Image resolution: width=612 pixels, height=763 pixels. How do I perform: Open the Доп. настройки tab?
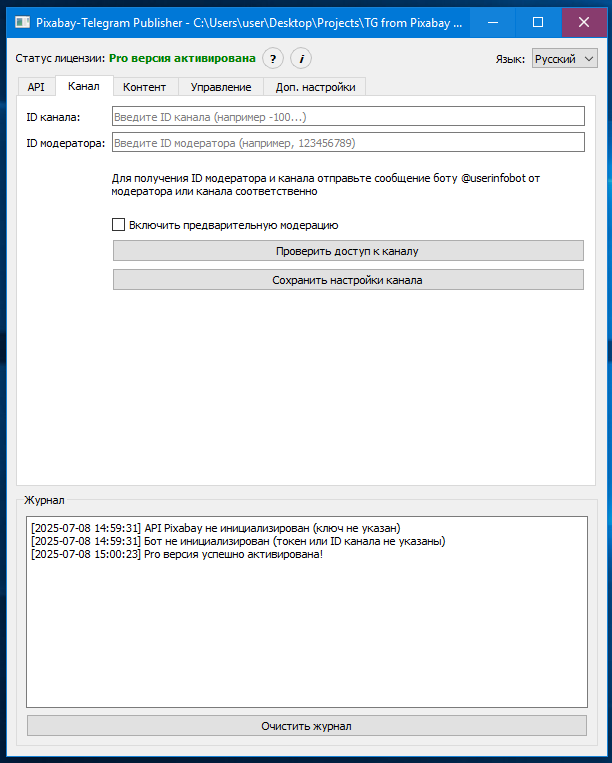[x=315, y=87]
